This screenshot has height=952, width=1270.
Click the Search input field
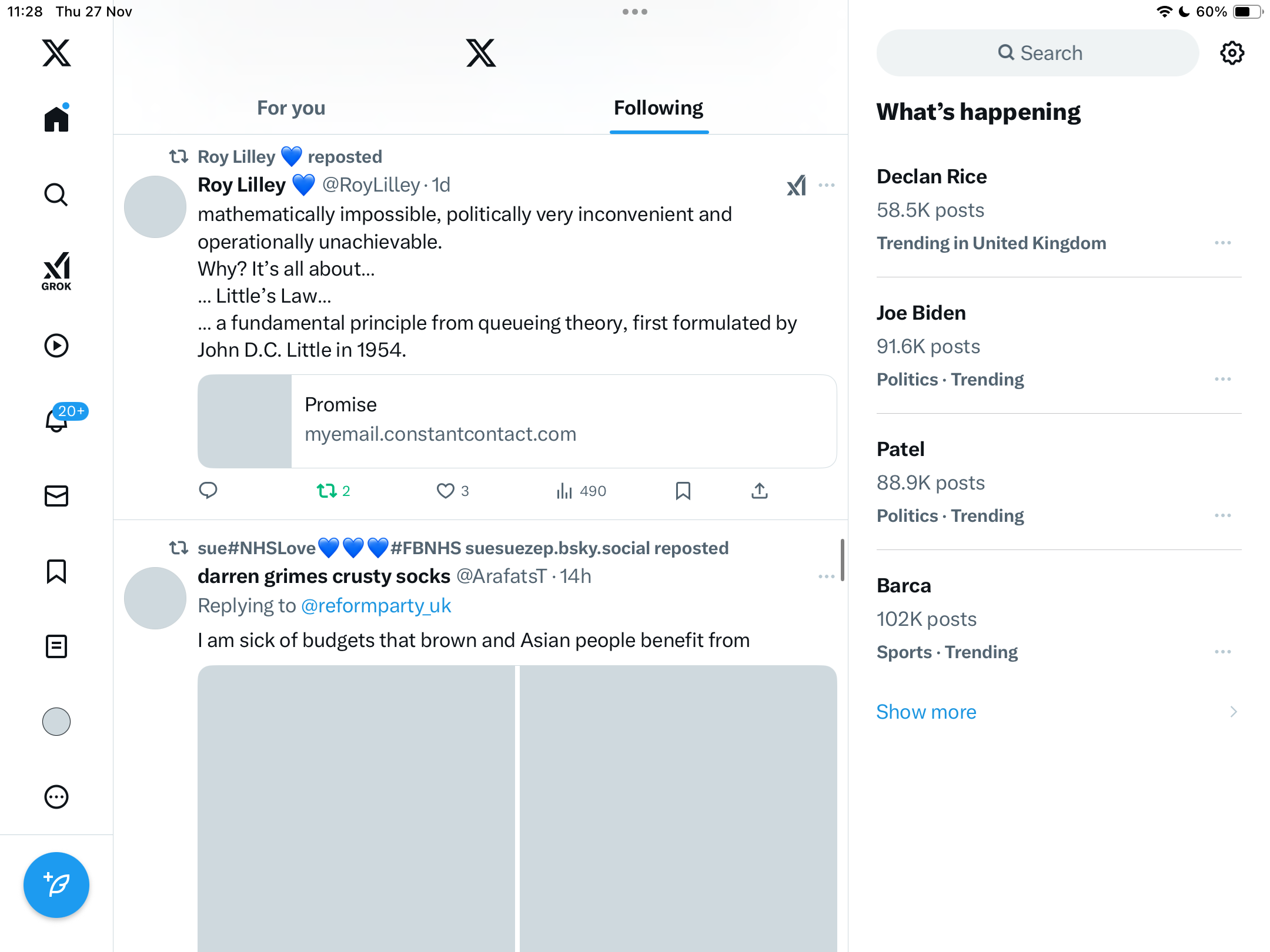(1038, 53)
